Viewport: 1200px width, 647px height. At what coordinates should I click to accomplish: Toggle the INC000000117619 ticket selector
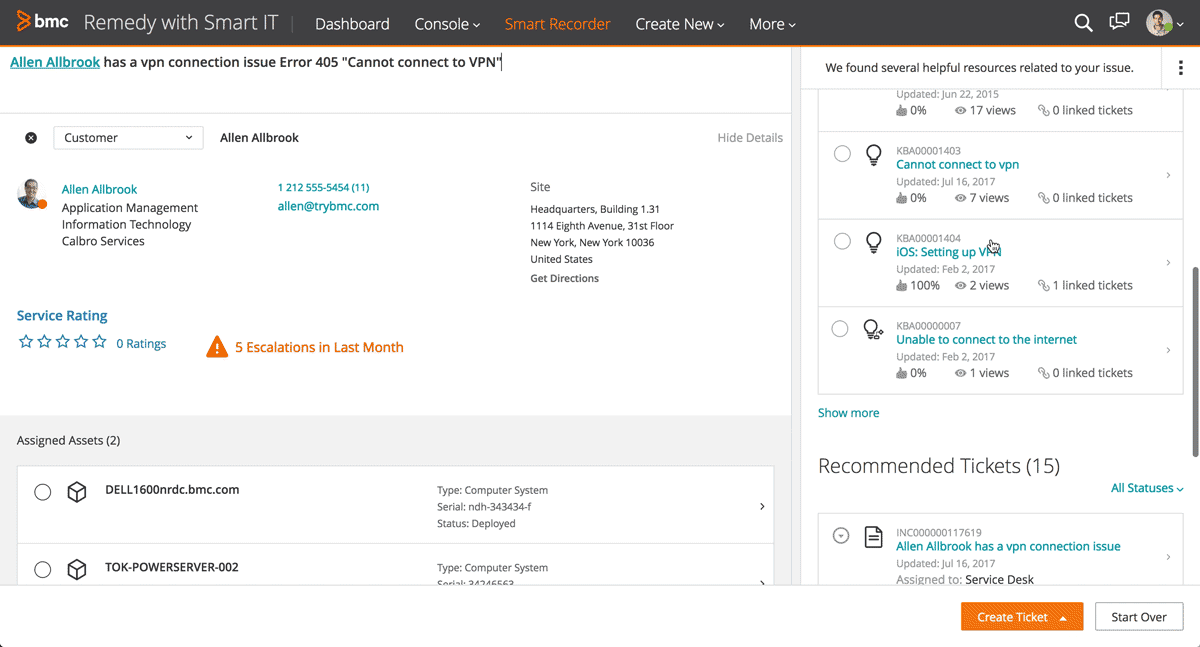point(841,536)
